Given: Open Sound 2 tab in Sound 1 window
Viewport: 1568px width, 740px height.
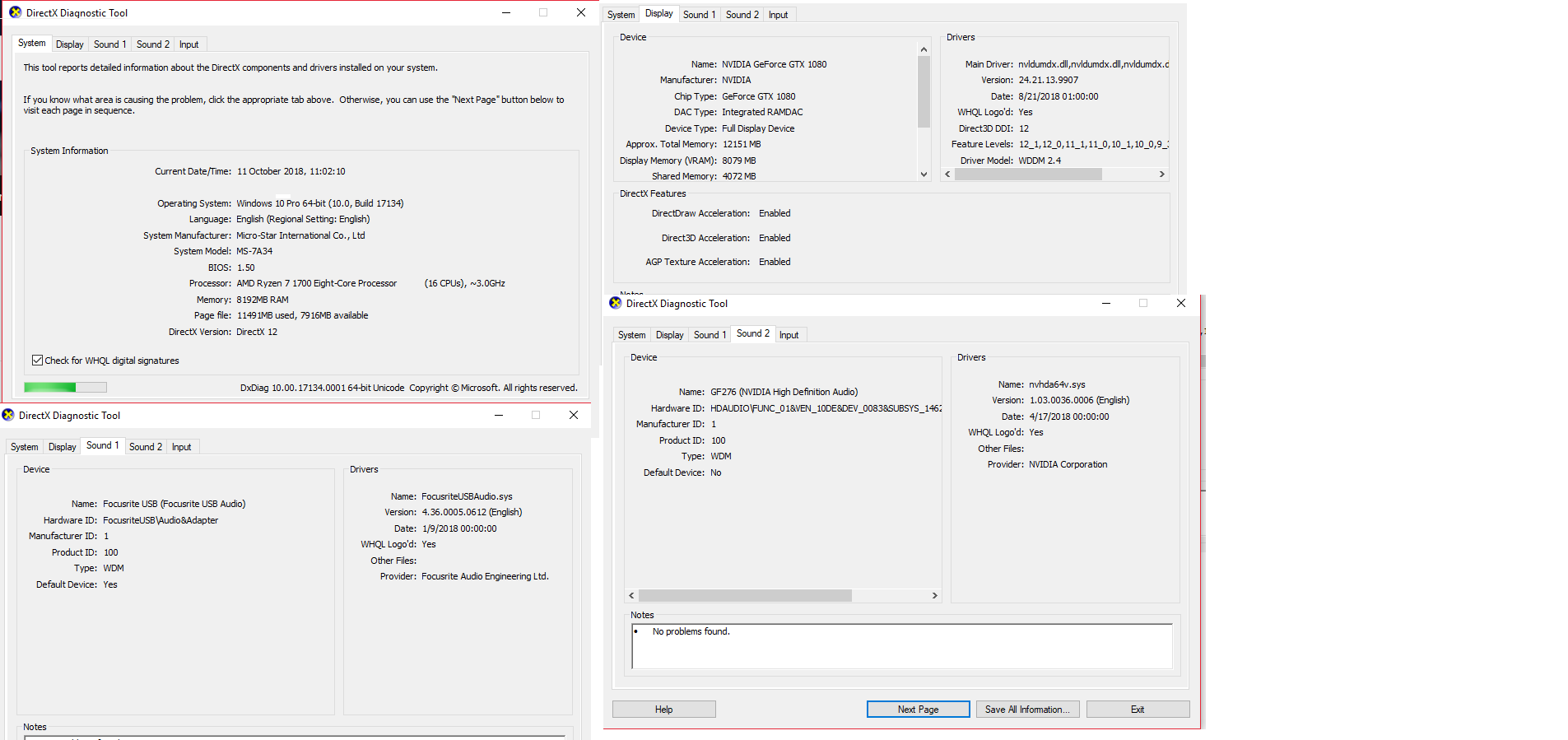Looking at the screenshot, I should [146, 447].
